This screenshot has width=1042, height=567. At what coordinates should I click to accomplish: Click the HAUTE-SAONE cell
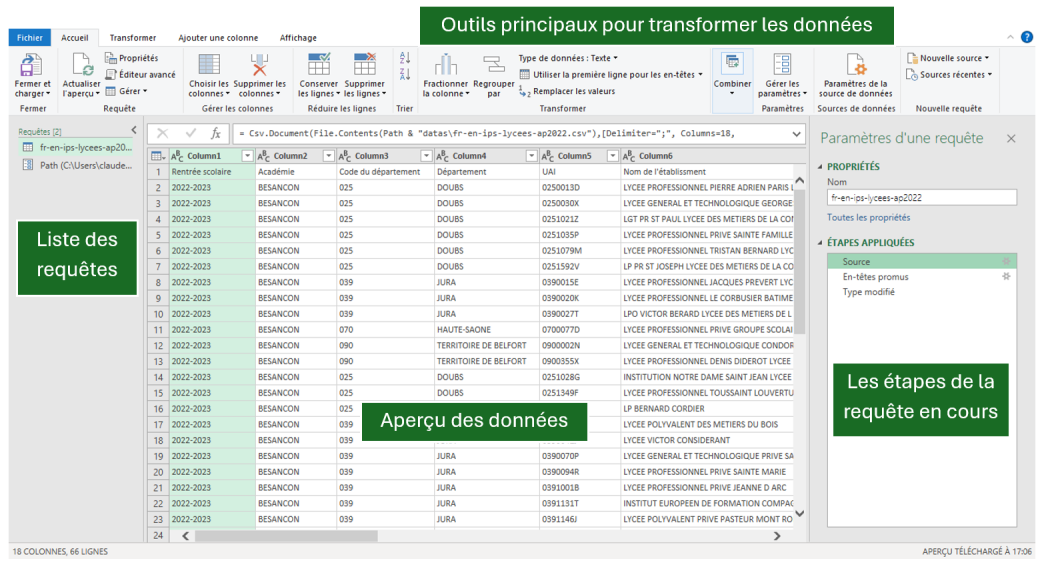pyautogui.click(x=486, y=330)
